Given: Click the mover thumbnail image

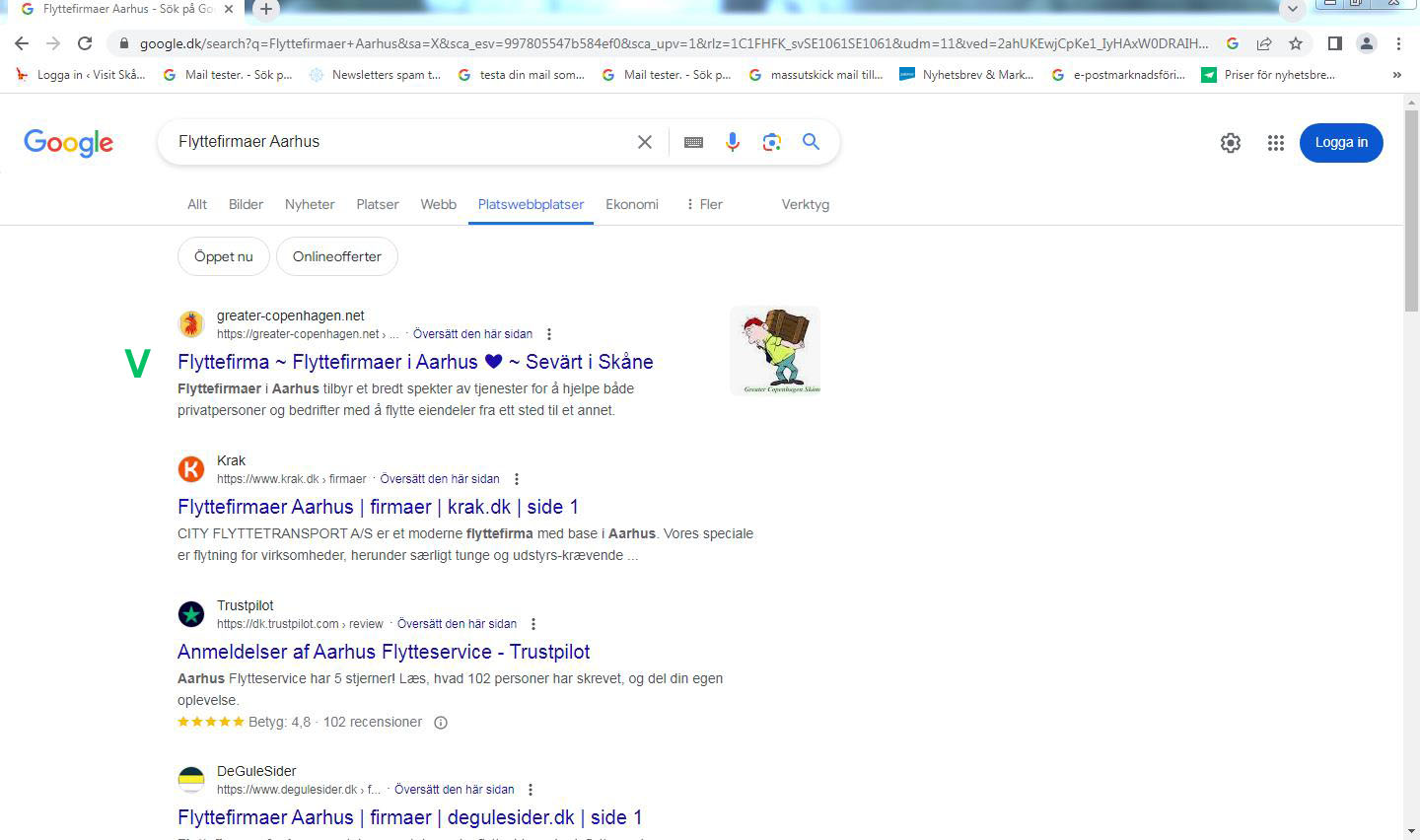Looking at the screenshot, I should [775, 351].
